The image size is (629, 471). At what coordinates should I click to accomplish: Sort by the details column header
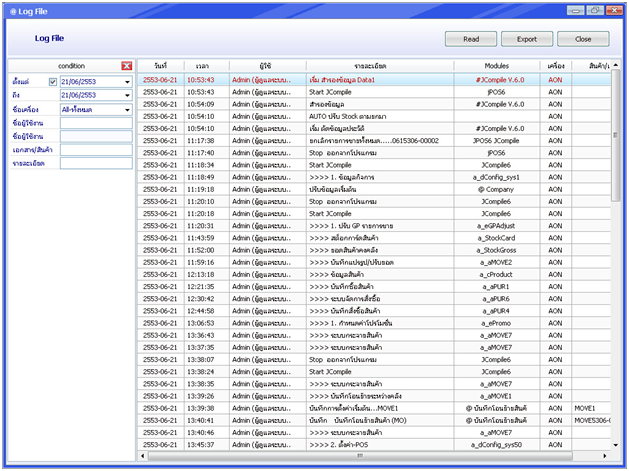click(380, 66)
